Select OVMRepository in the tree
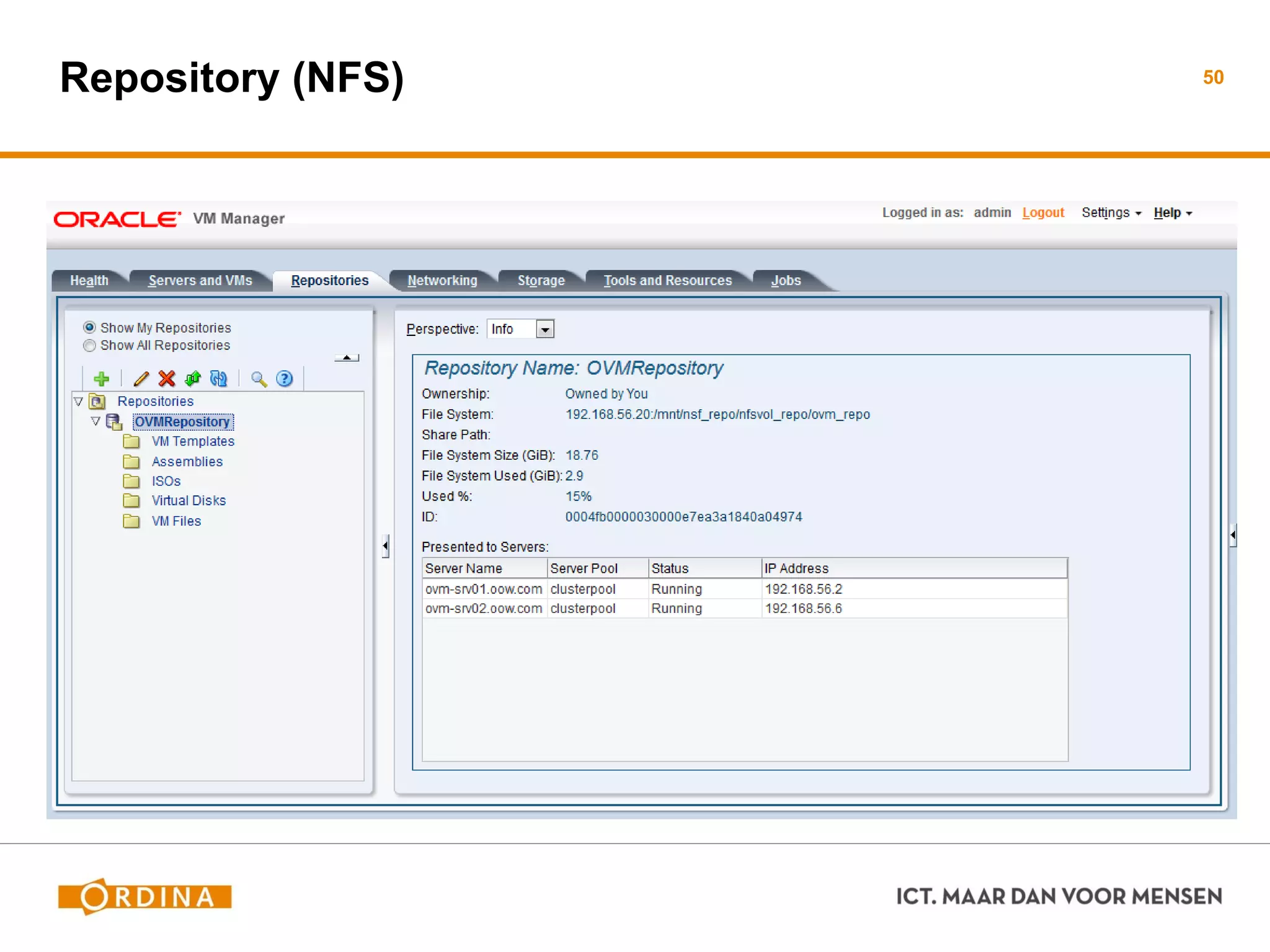This screenshot has width=1270, height=952. tap(183, 422)
